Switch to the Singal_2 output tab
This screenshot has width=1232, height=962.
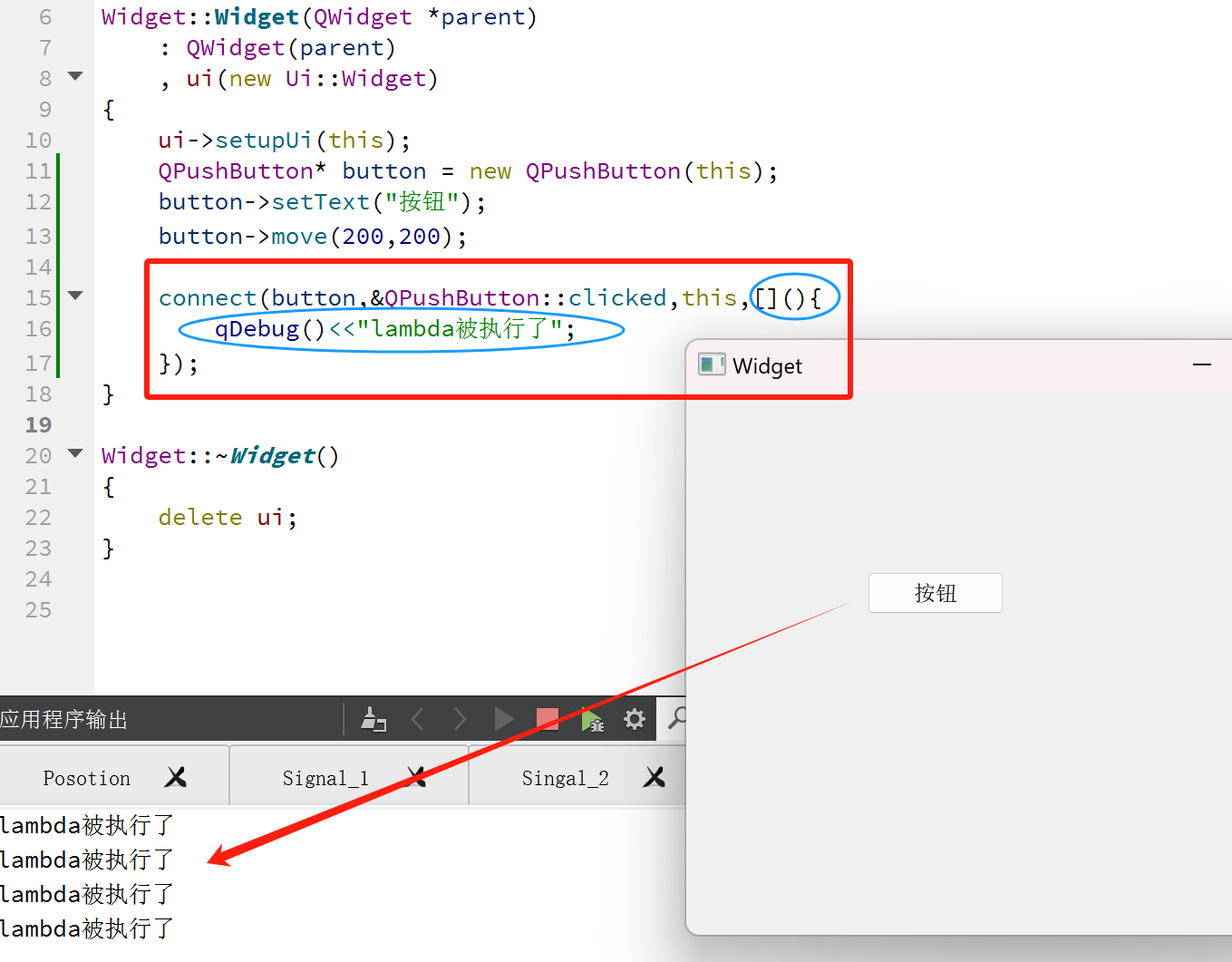click(566, 778)
